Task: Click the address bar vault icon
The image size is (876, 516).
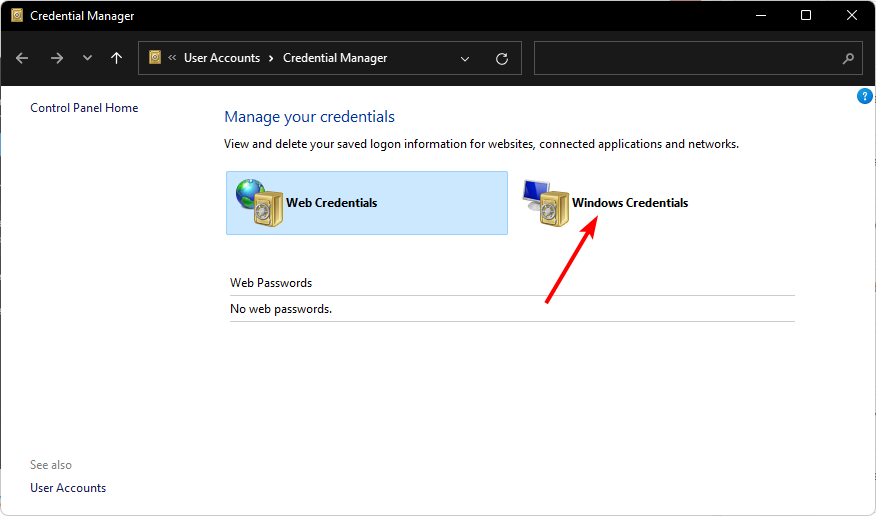Action: [x=155, y=58]
